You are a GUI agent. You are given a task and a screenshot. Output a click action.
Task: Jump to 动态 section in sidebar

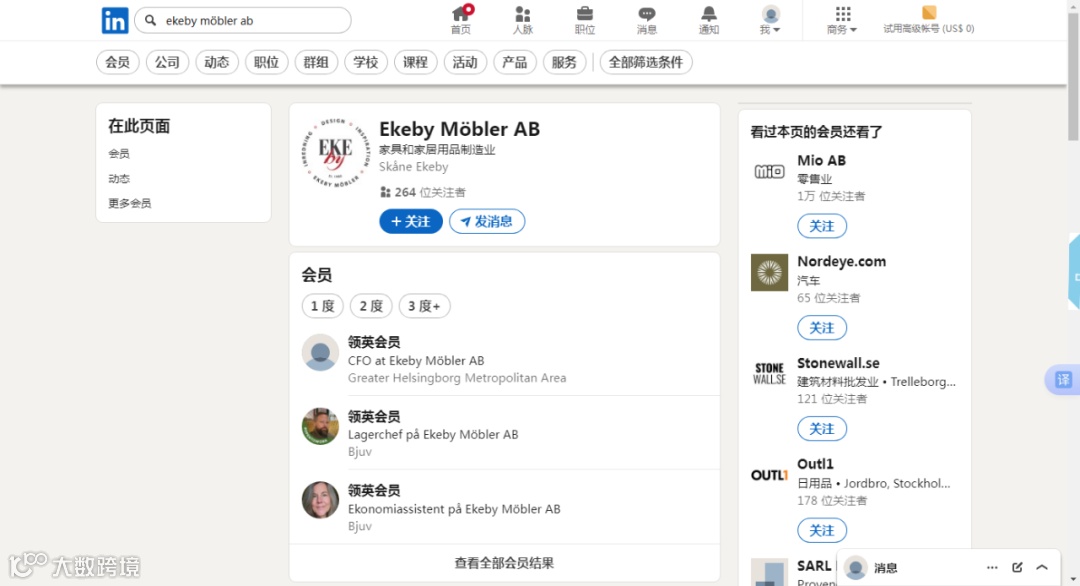point(118,178)
